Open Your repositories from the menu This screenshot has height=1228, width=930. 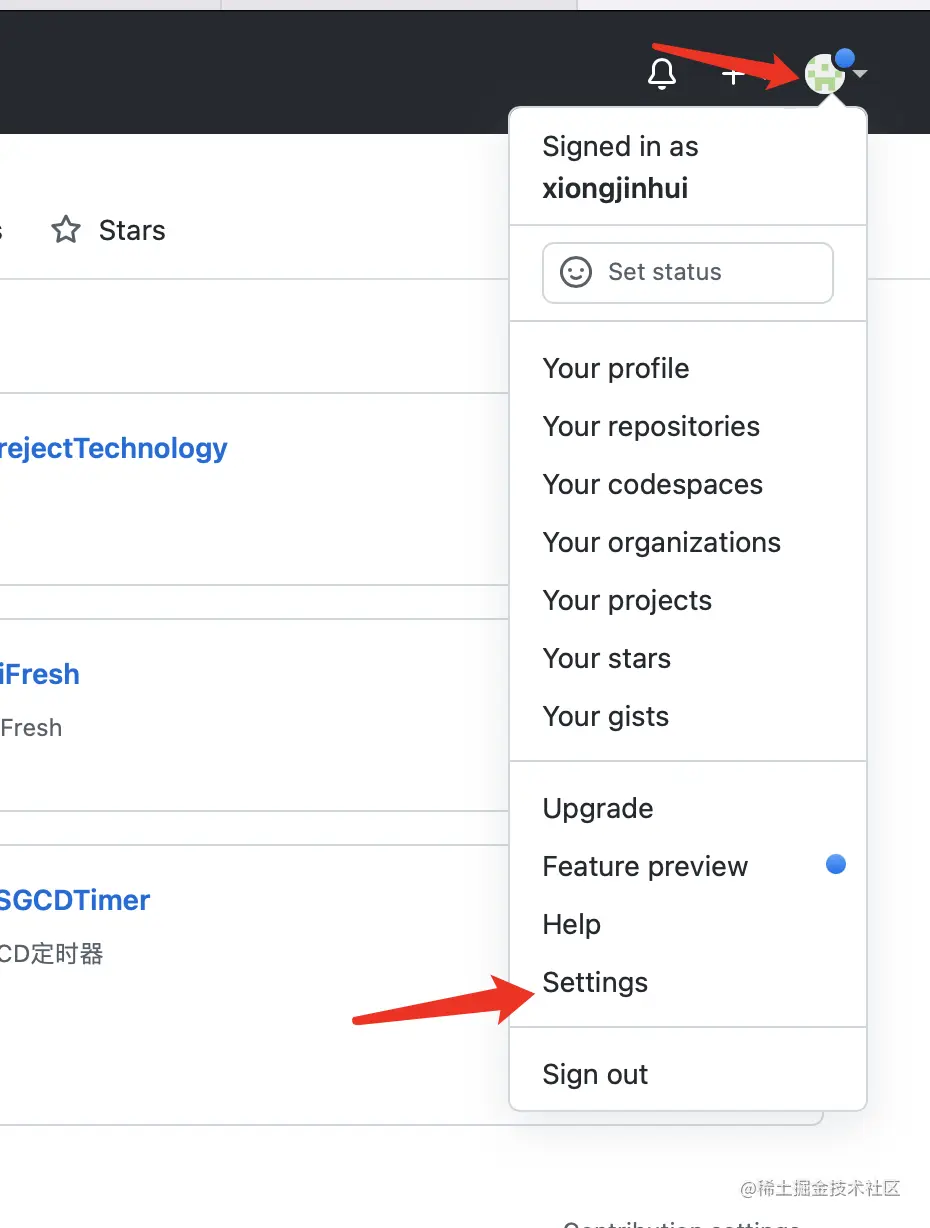pyautogui.click(x=651, y=426)
